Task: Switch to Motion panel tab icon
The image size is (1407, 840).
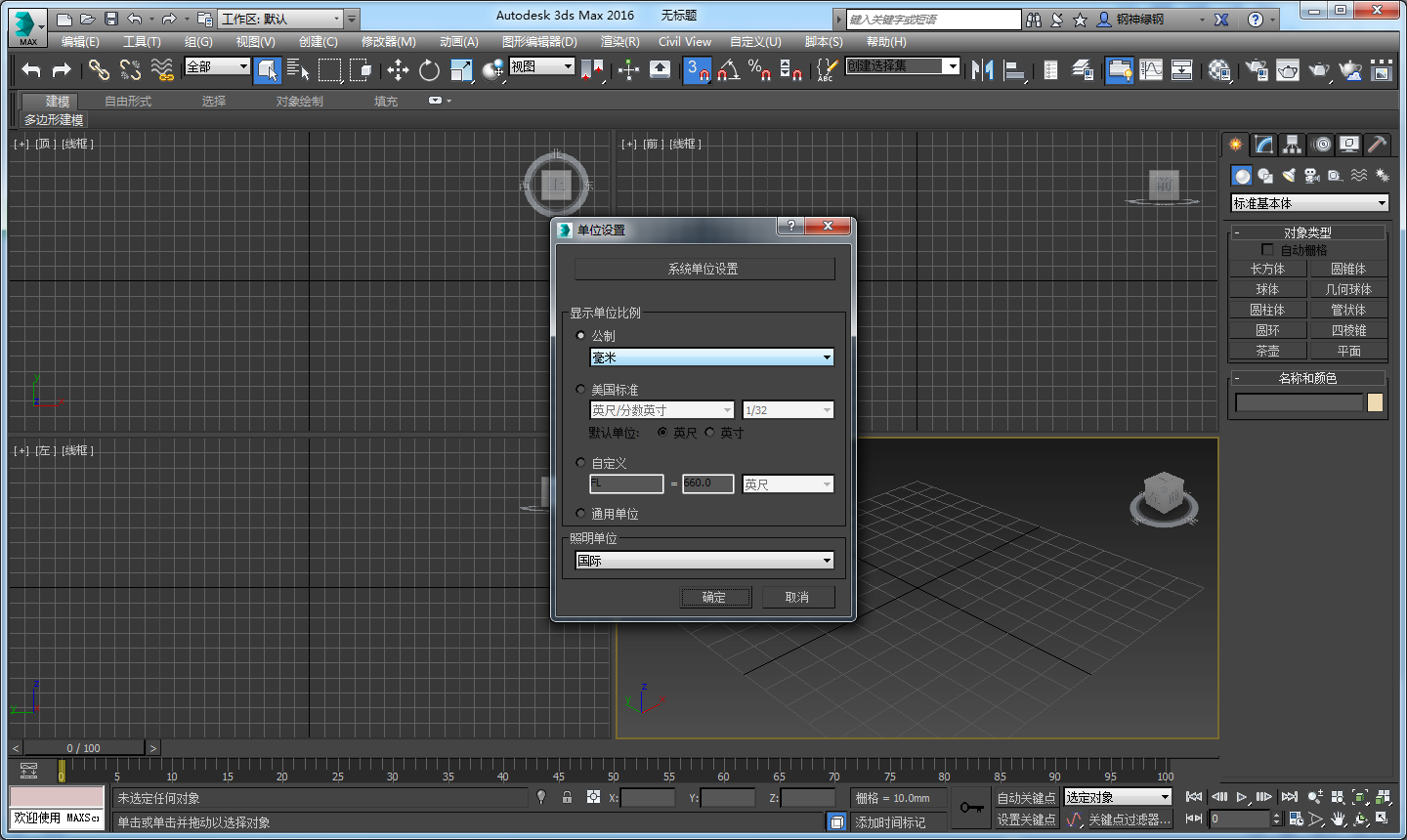Action: click(1321, 145)
